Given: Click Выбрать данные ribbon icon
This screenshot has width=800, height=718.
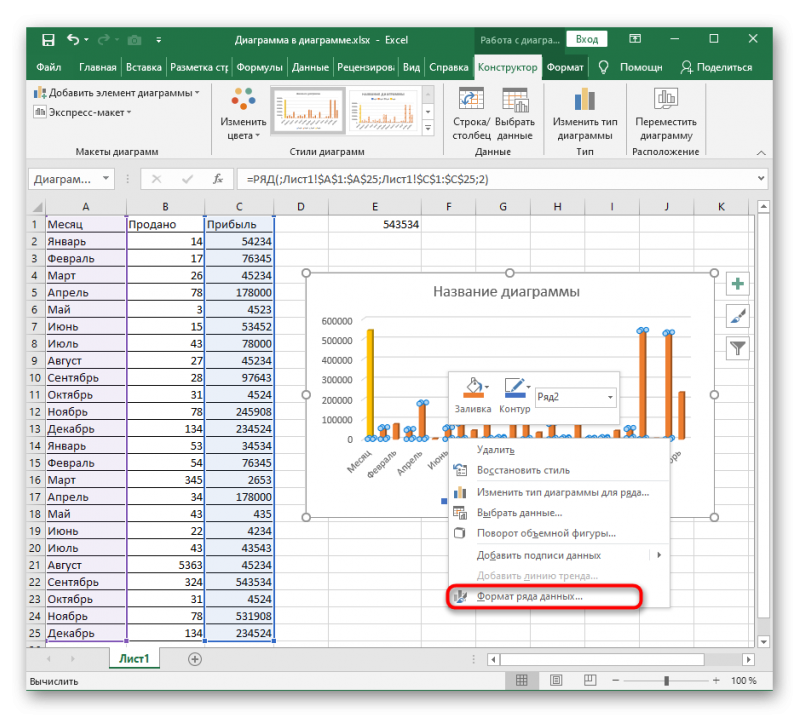Looking at the screenshot, I should pos(515,99).
